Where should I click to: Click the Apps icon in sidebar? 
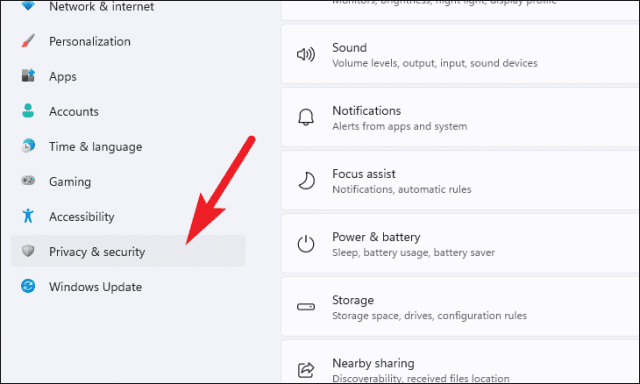(x=28, y=76)
